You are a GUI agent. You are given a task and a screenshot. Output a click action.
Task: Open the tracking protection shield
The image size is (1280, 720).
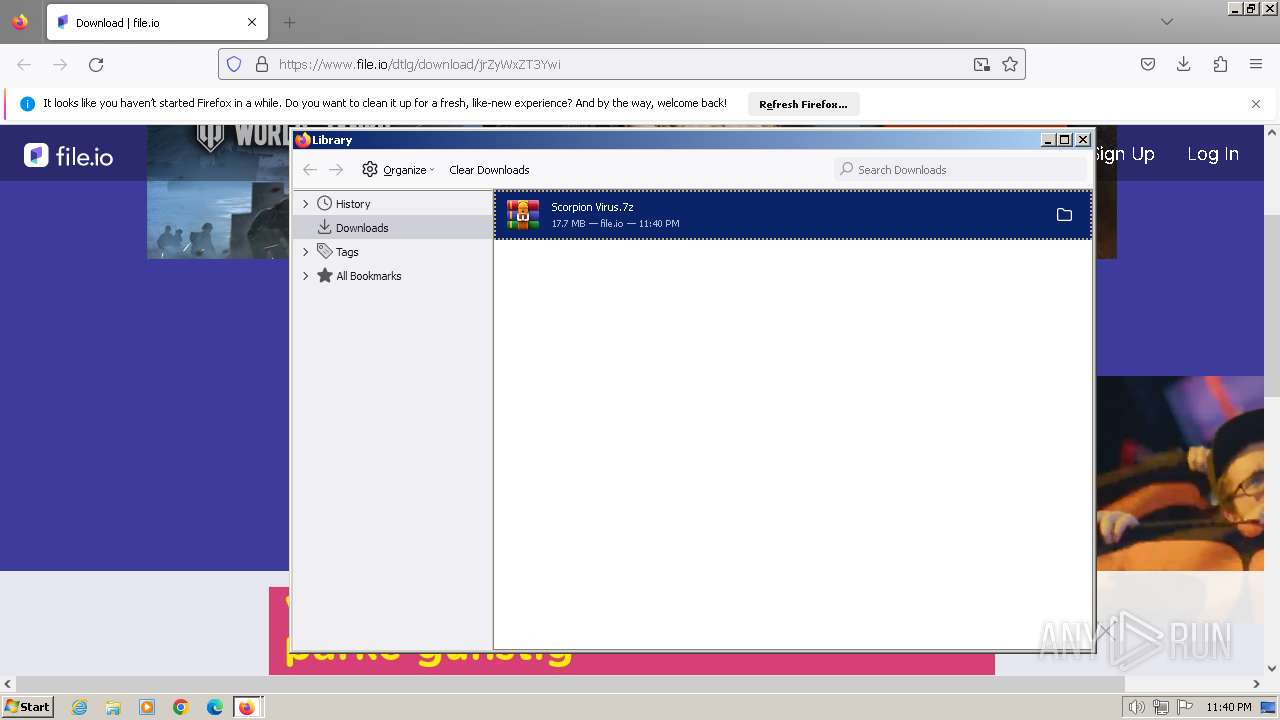click(234, 64)
